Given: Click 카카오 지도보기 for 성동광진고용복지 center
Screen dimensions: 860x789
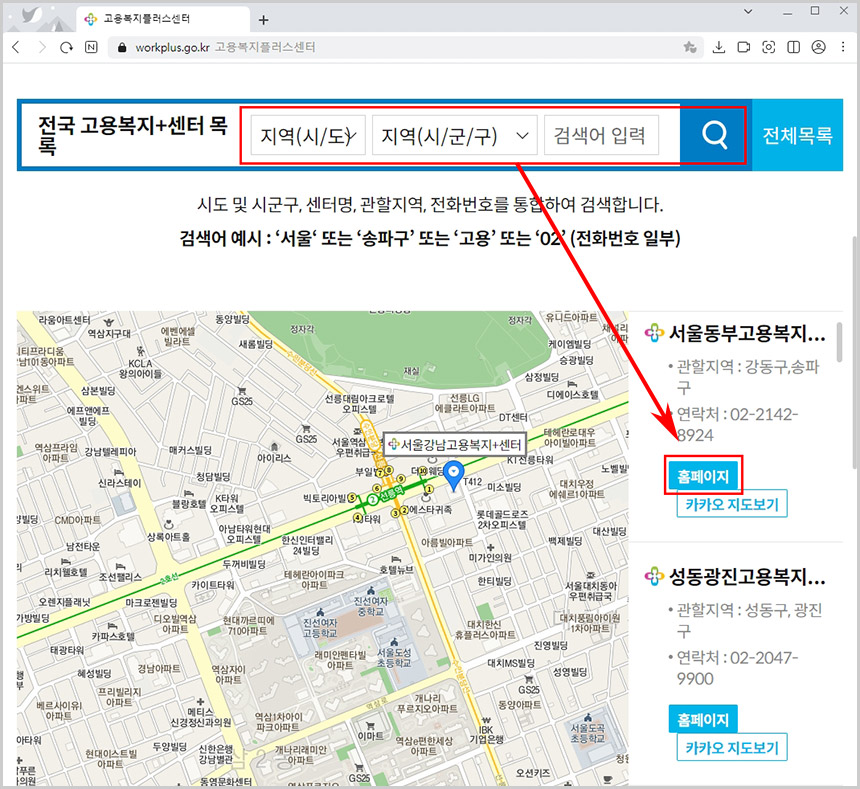Looking at the screenshot, I should point(732,747).
